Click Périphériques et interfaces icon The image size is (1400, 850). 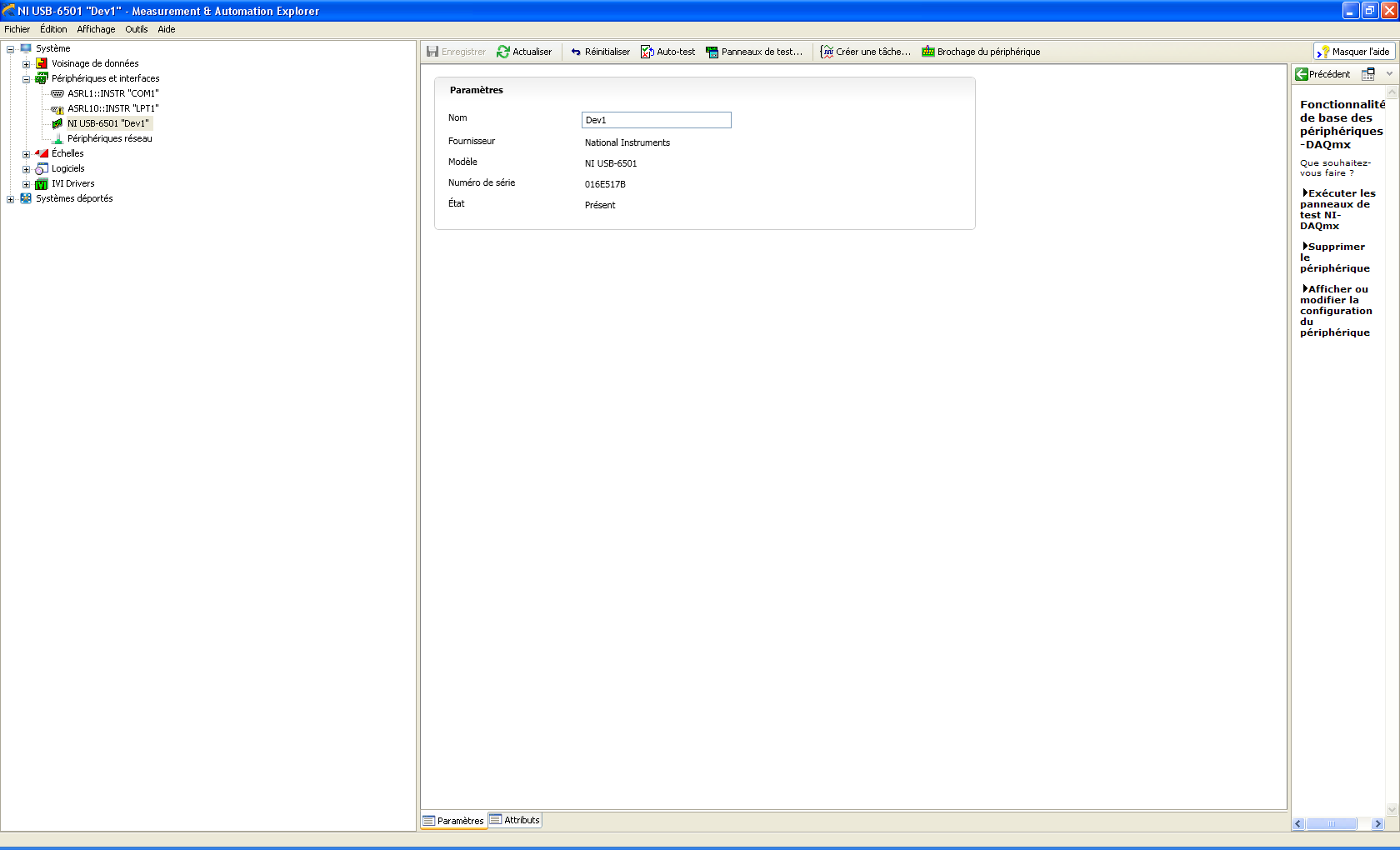[x=42, y=78]
